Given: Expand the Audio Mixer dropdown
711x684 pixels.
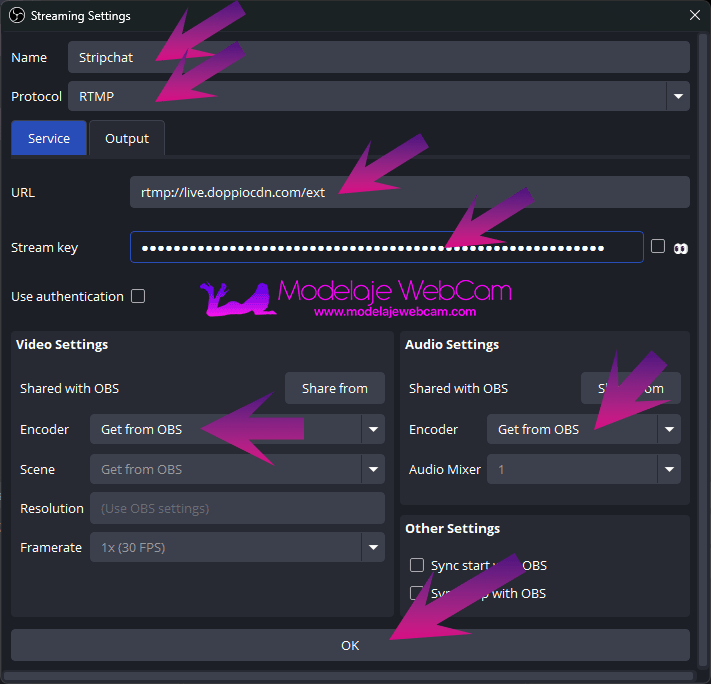Looking at the screenshot, I should (584, 469).
